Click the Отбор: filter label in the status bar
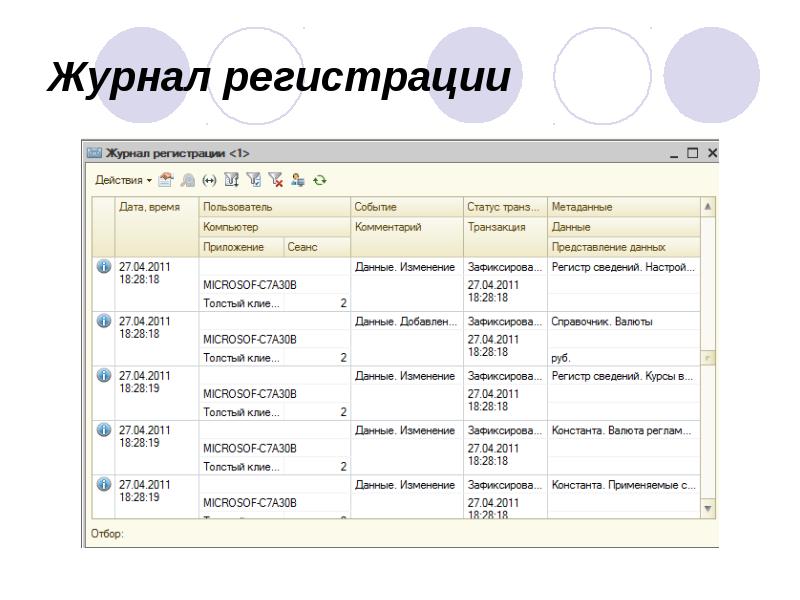The width and height of the screenshot is (800, 600). coord(107,534)
